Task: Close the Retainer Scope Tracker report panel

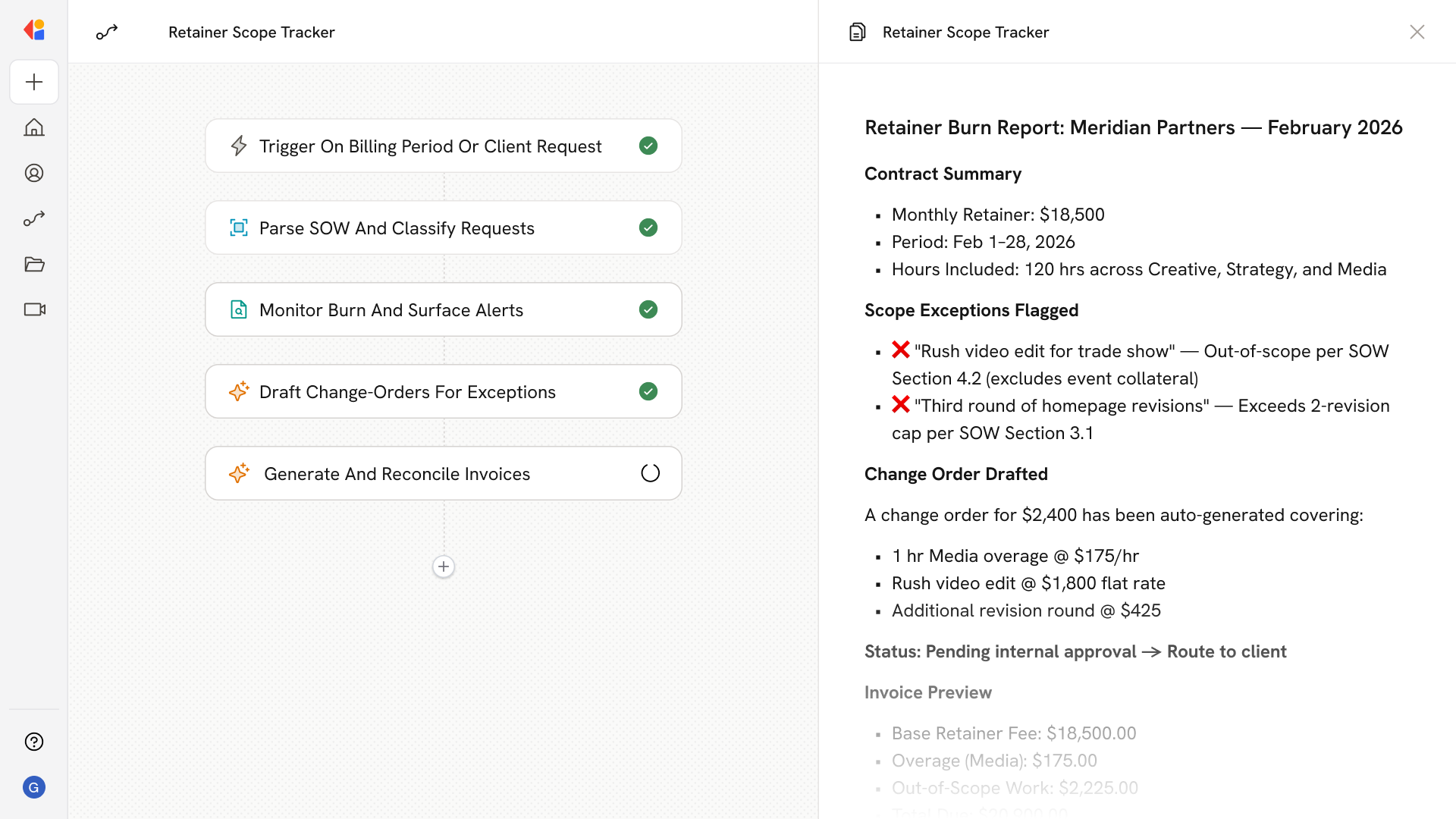Action: [x=1417, y=32]
